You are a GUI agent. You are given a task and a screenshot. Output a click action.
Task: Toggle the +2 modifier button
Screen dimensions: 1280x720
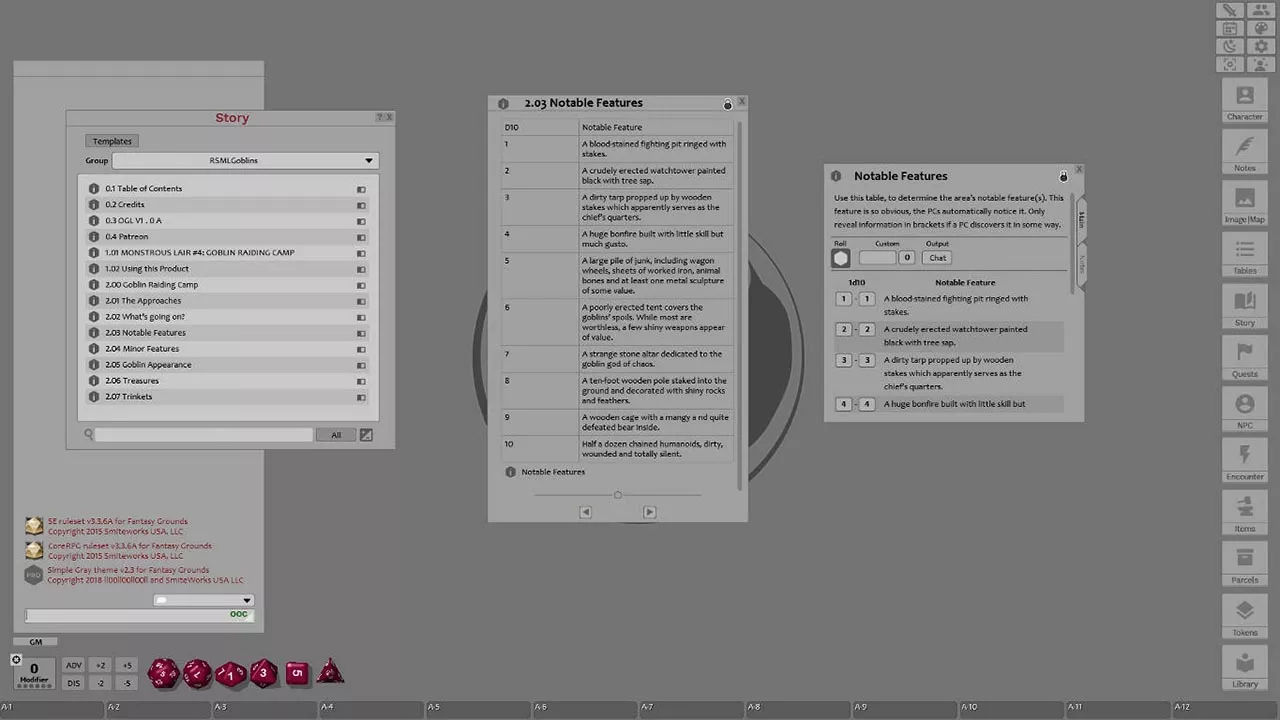coord(101,665)
